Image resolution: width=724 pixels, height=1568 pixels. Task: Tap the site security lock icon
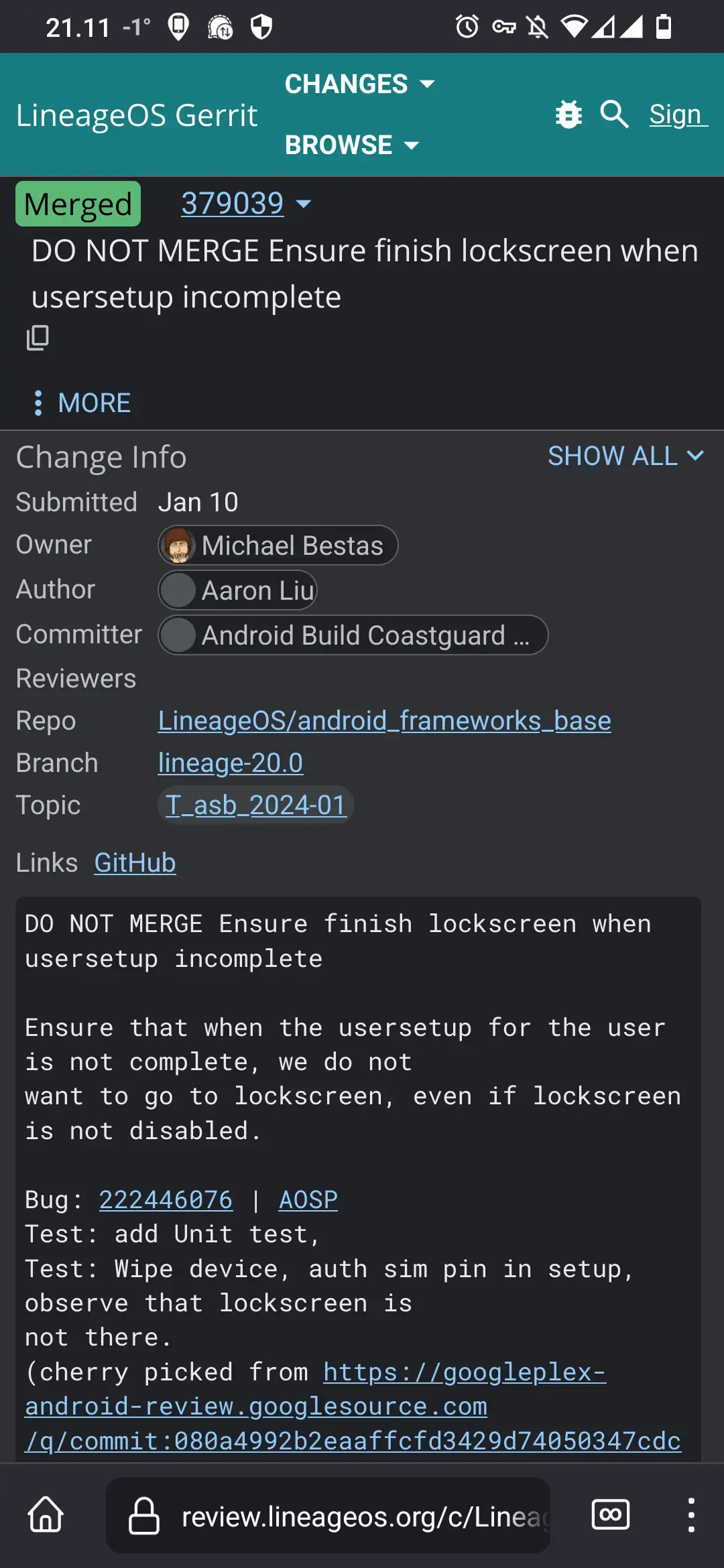pyautogui.click(x=144, y=1516)
